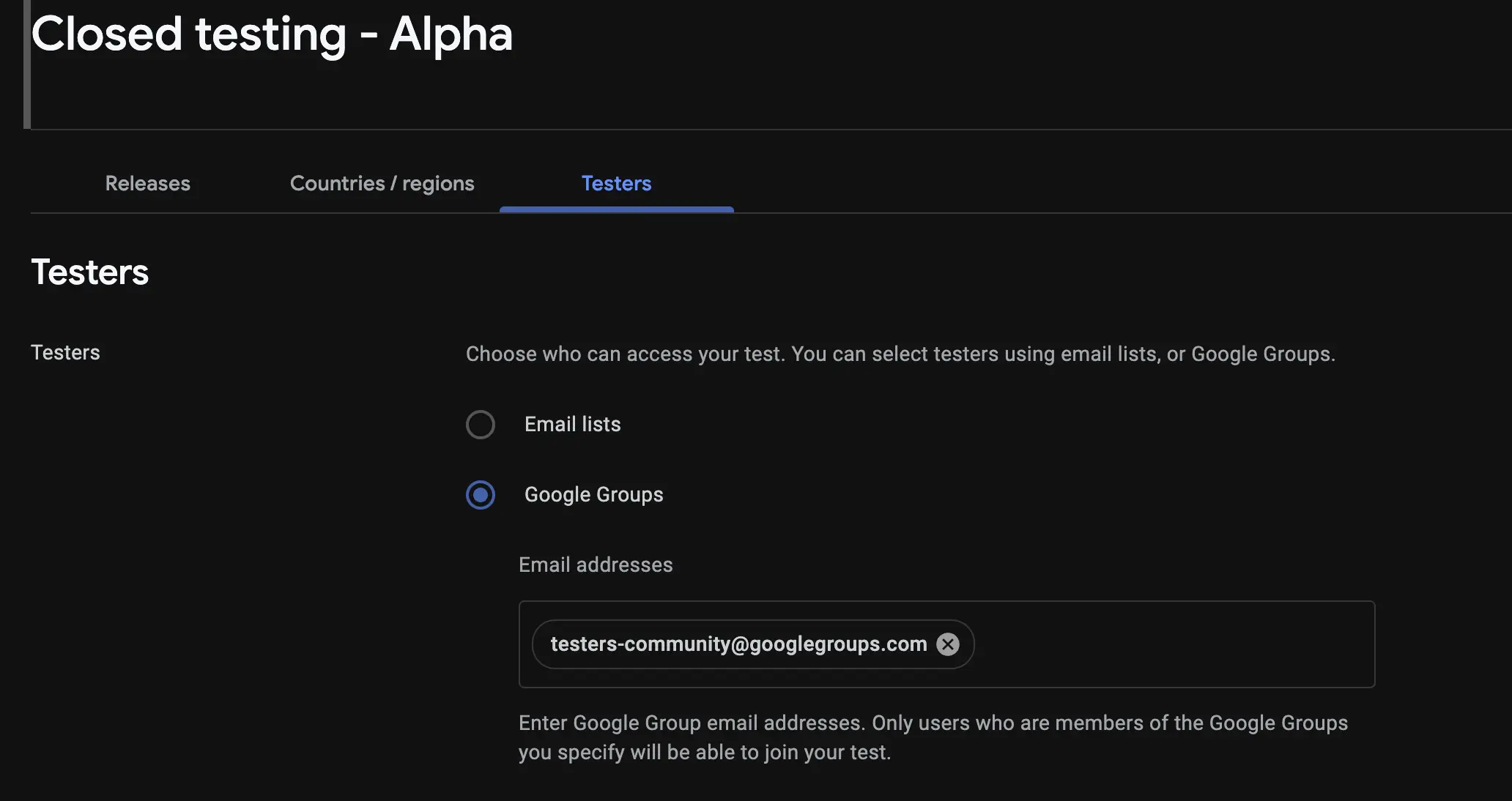Select the Testers tab

click(x=616, y=183)
